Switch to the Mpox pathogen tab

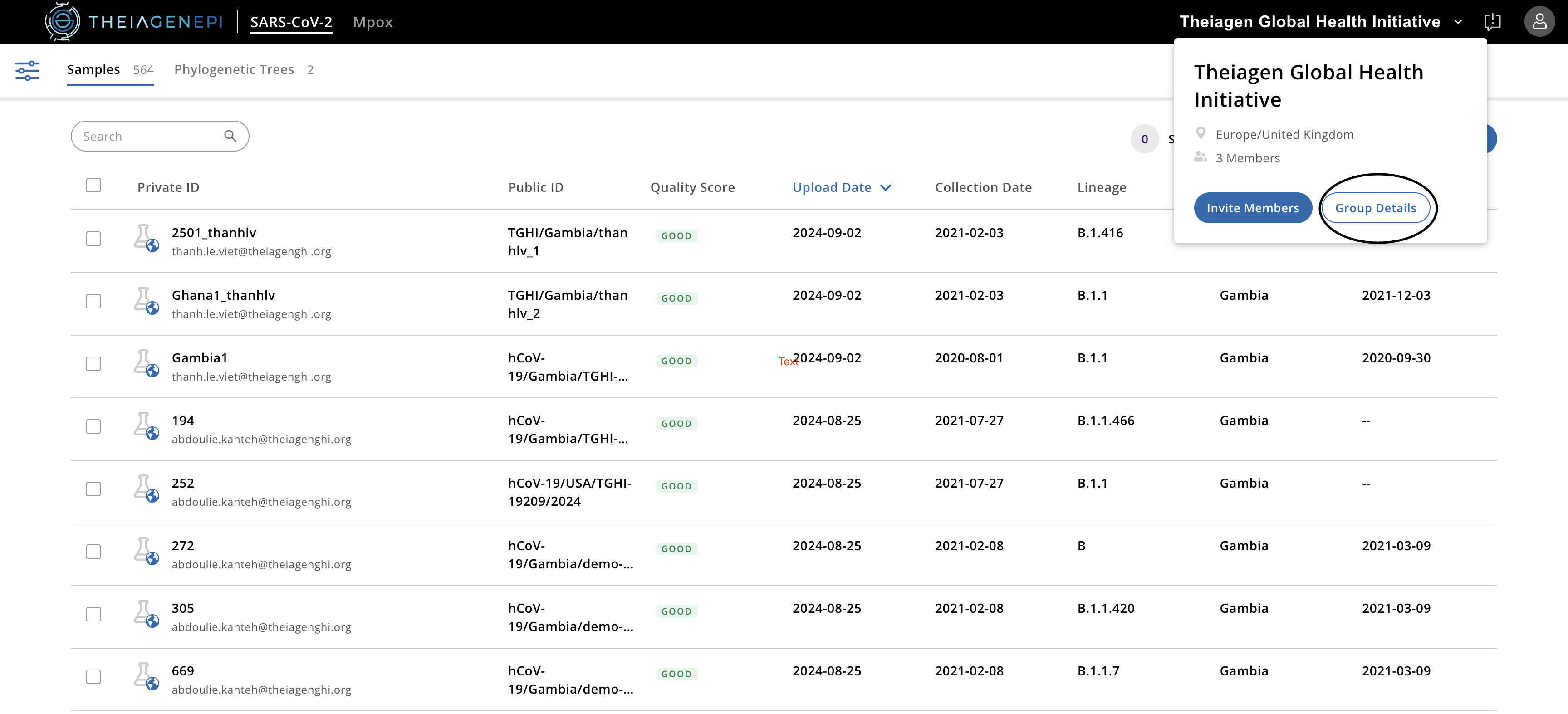(x=372, y=23)
